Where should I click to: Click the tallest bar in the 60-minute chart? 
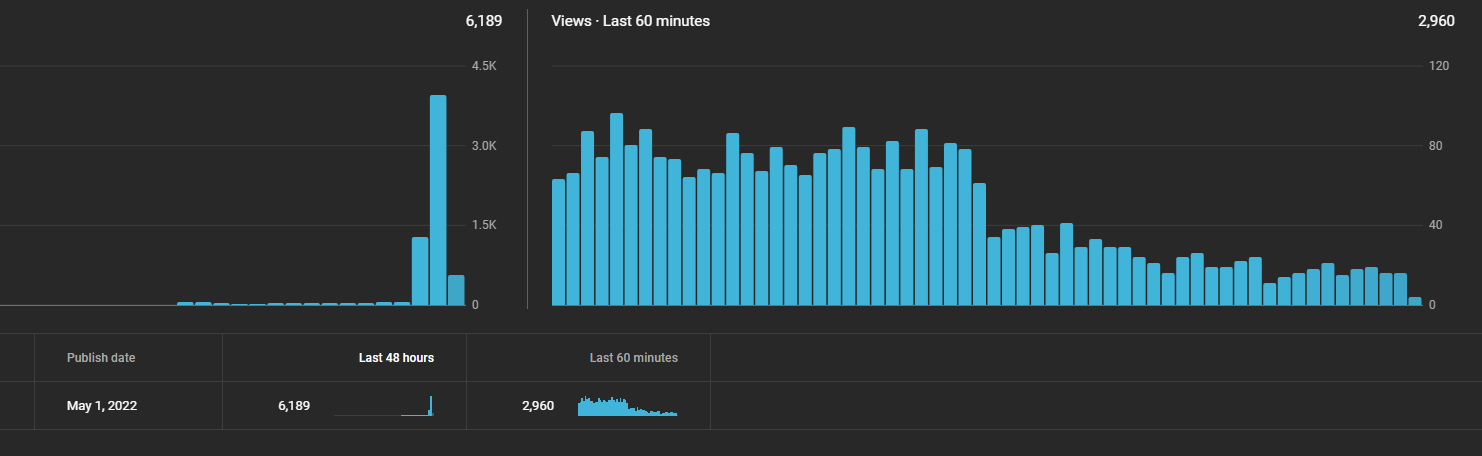[x=616, y=209]
